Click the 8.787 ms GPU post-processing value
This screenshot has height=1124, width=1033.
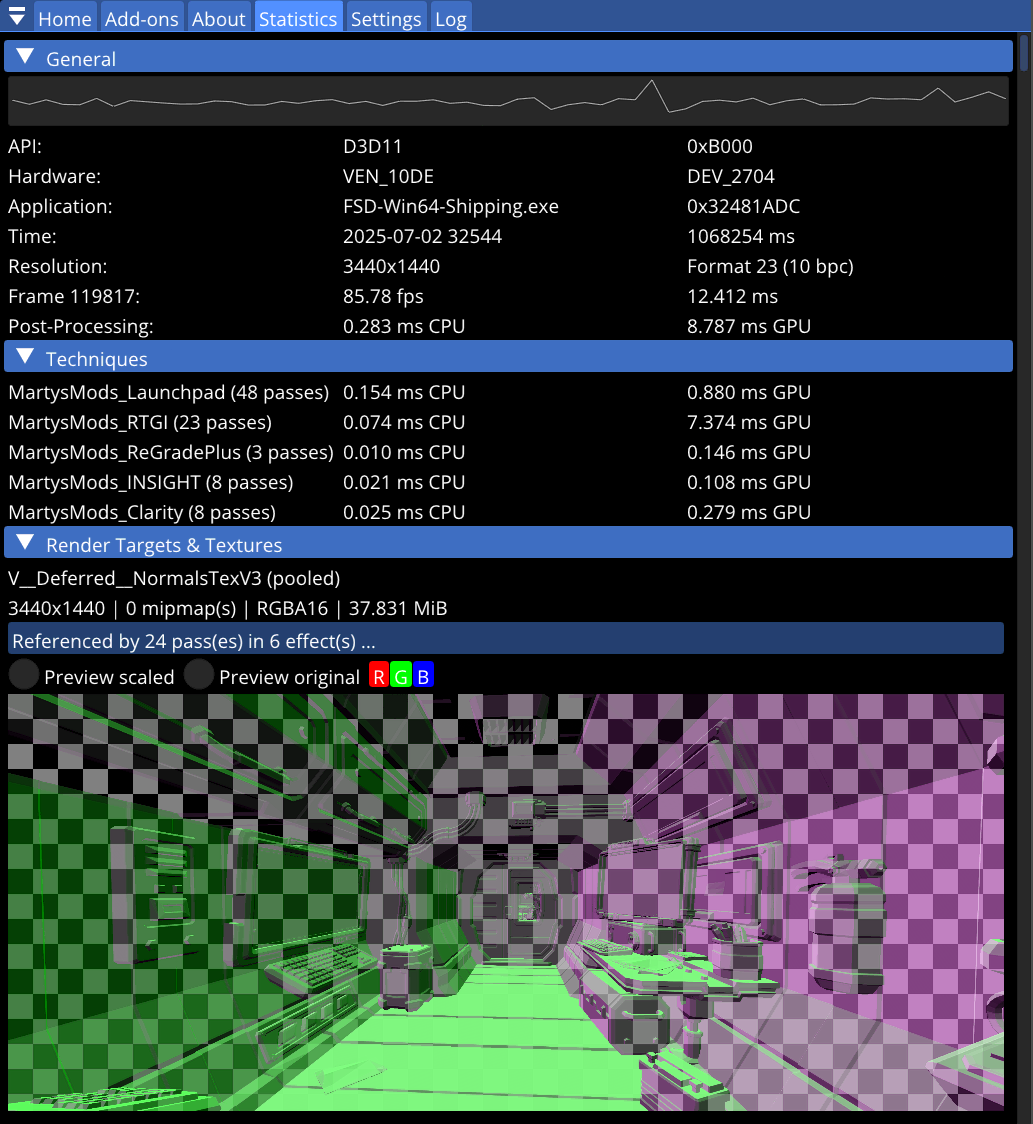[749, 326]
